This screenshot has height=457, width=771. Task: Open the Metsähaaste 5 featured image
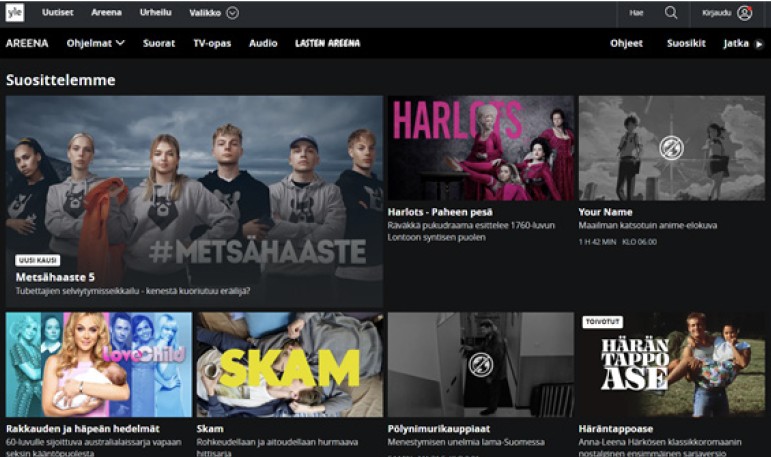(194, 201)
